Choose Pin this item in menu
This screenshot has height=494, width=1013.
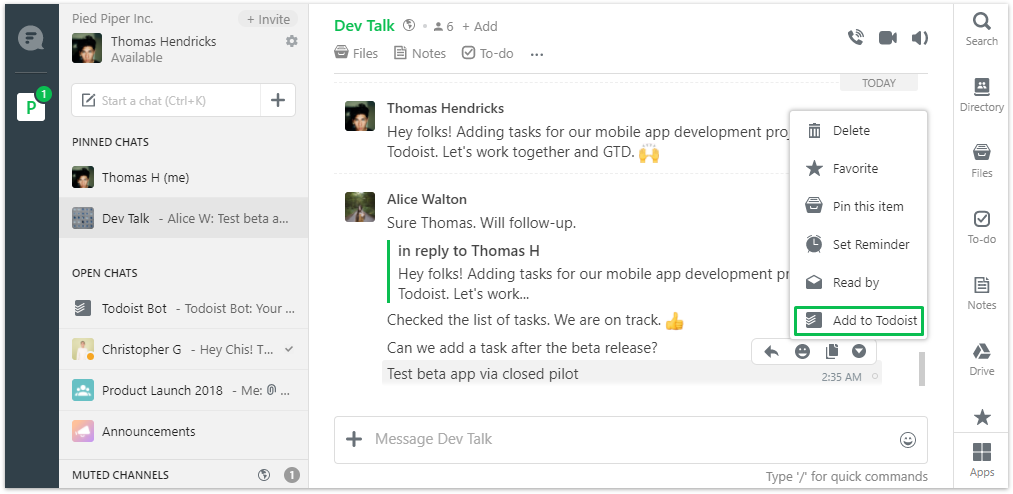(x=859, y=207)
